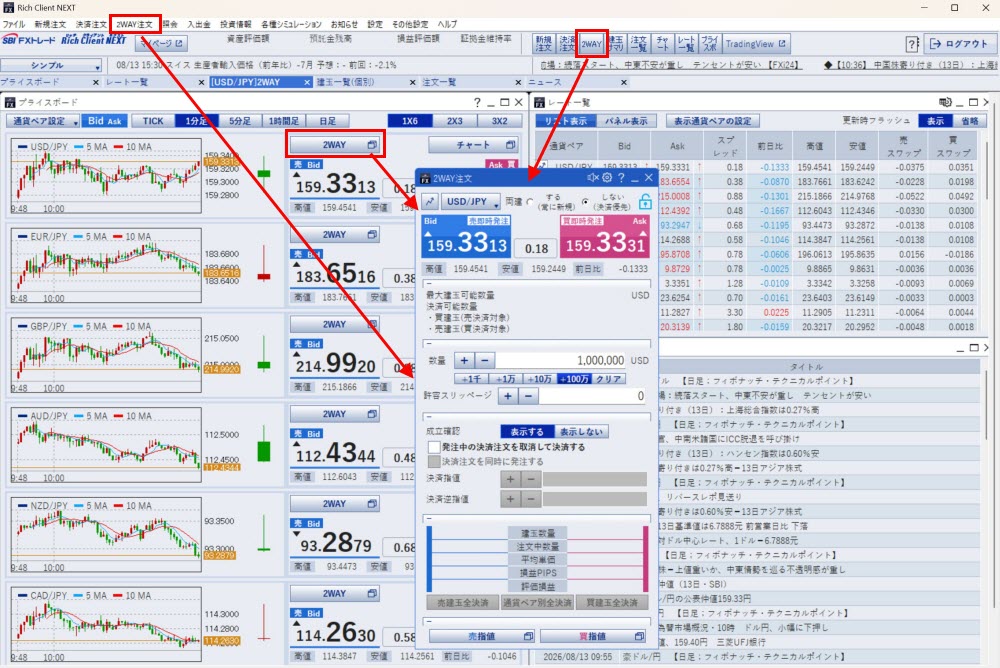Switch the price board to 2X3 layout
Viewport: 1000px width, 668px height.
coord(455,121)
